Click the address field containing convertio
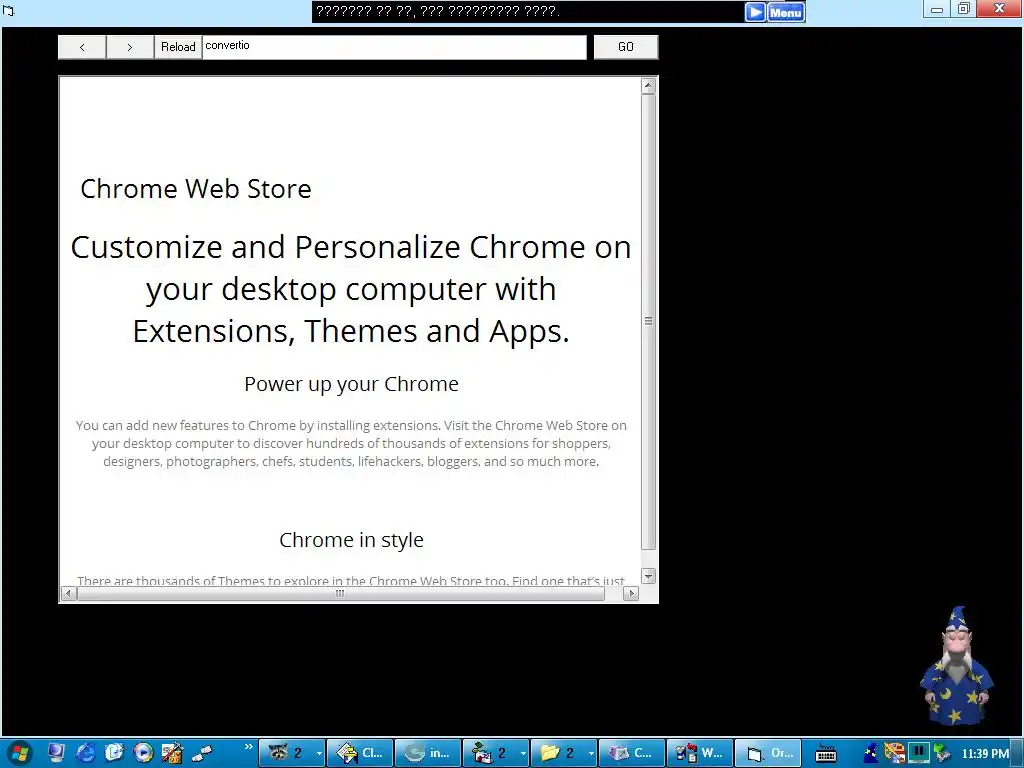Viewport: 1024px width, 768px height. pyautogui.click(x=394, y=47)
